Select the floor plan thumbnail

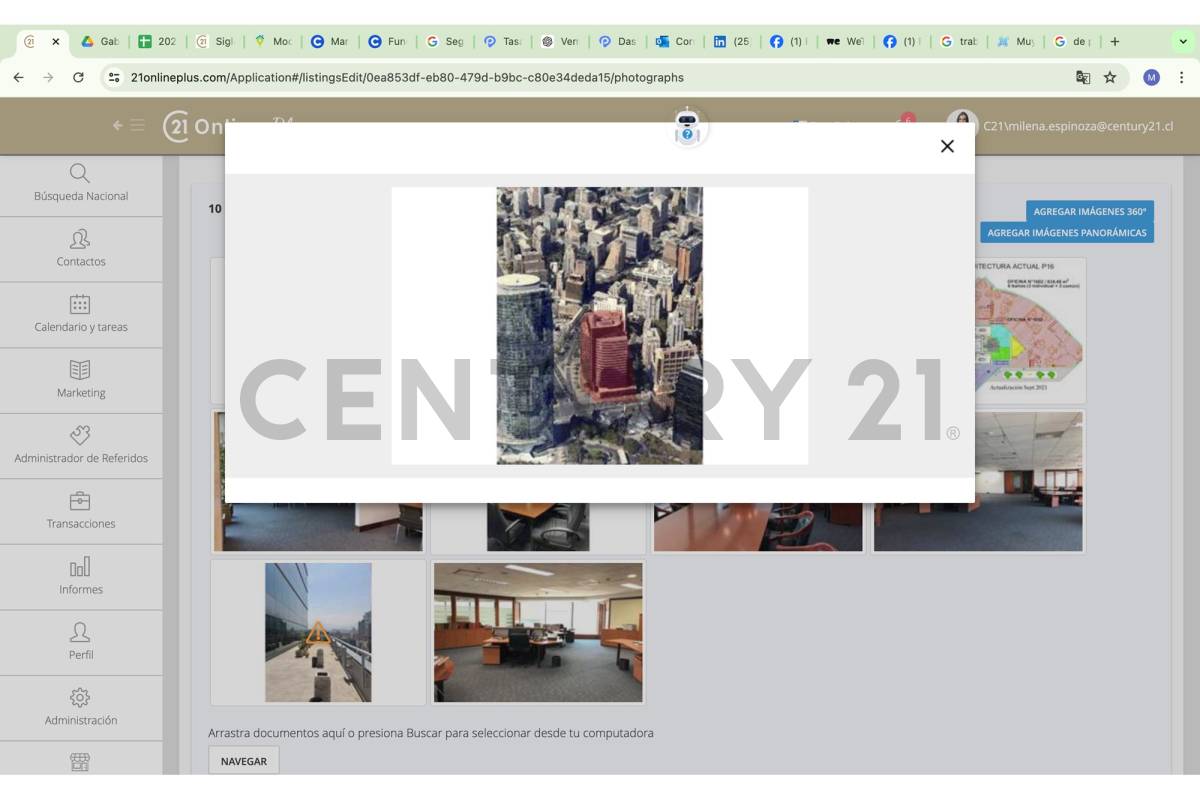(1029, 330)
